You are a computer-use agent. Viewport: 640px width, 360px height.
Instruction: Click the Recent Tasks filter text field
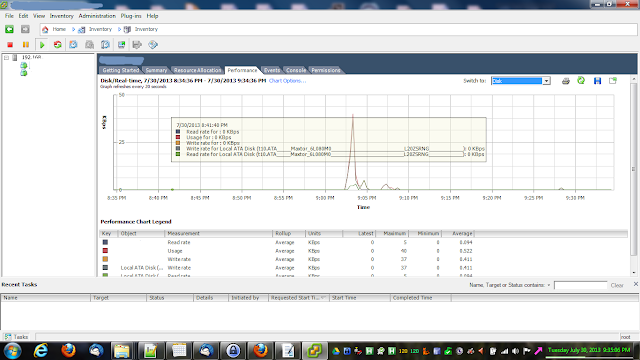pyautogui.click(x=580, y=285)
